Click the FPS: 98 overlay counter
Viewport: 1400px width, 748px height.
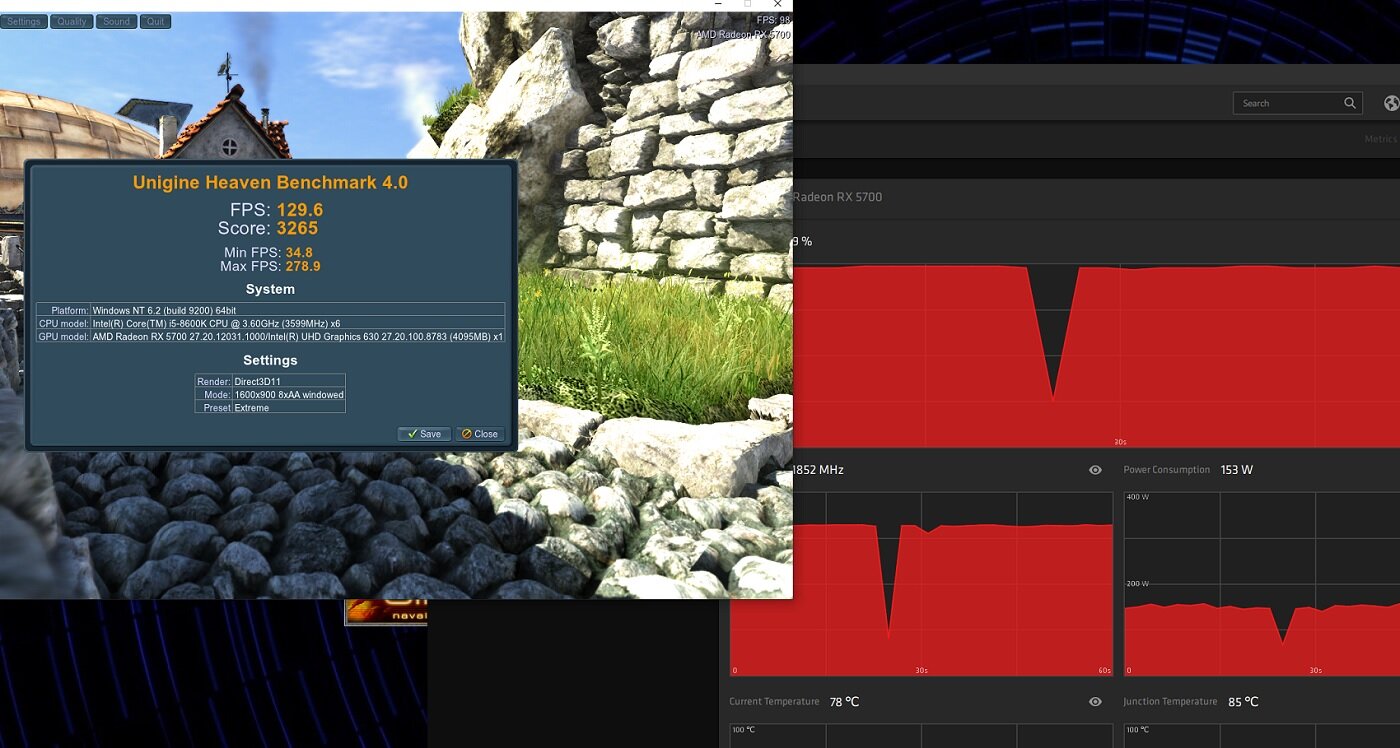pyautogui.click(x=773, y=20)
